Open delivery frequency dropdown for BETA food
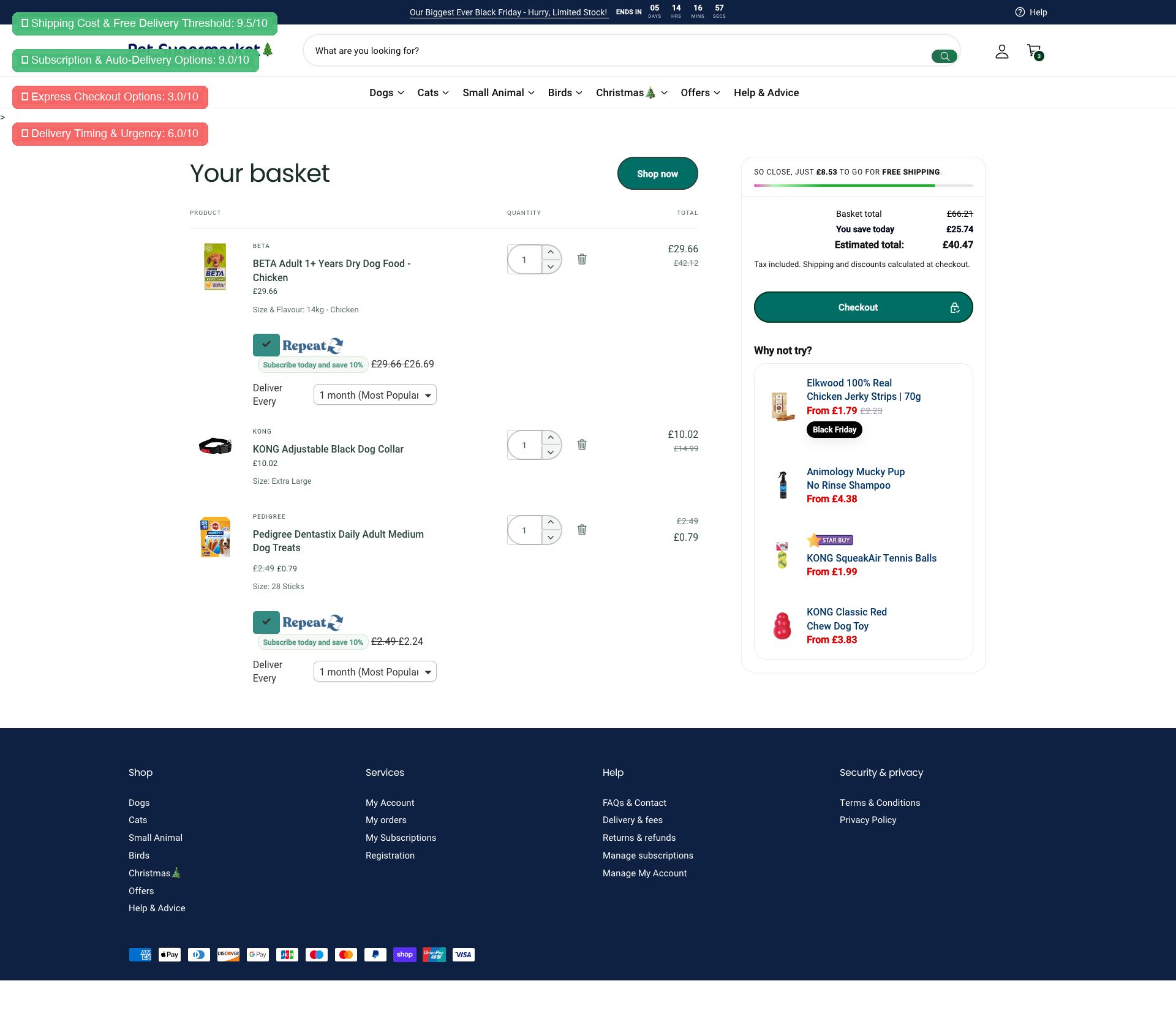The height and width of the screenshot is (1019, 1176). pos(375,395)
